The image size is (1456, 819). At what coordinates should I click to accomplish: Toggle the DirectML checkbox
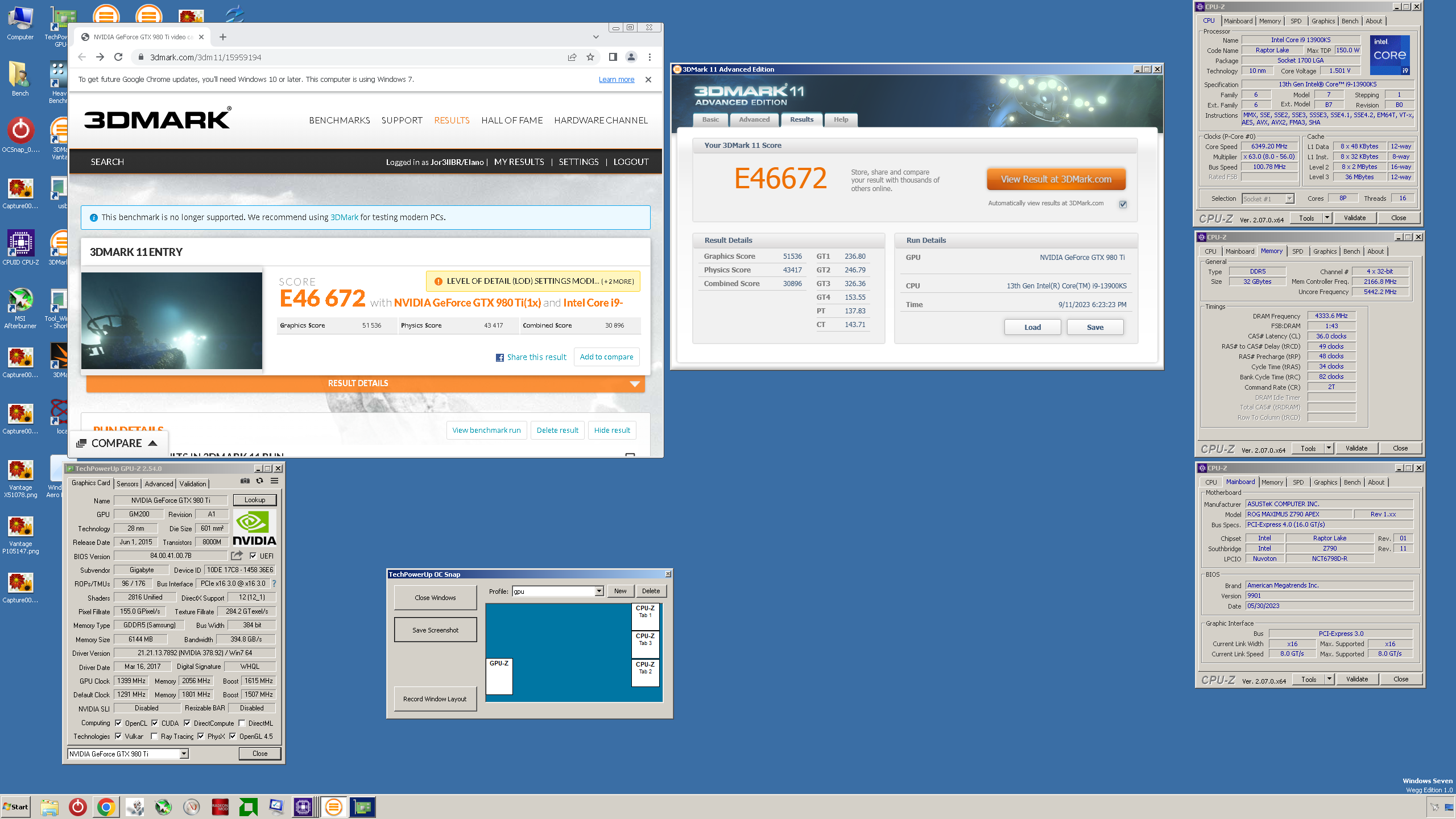click(x=242, y=723)
